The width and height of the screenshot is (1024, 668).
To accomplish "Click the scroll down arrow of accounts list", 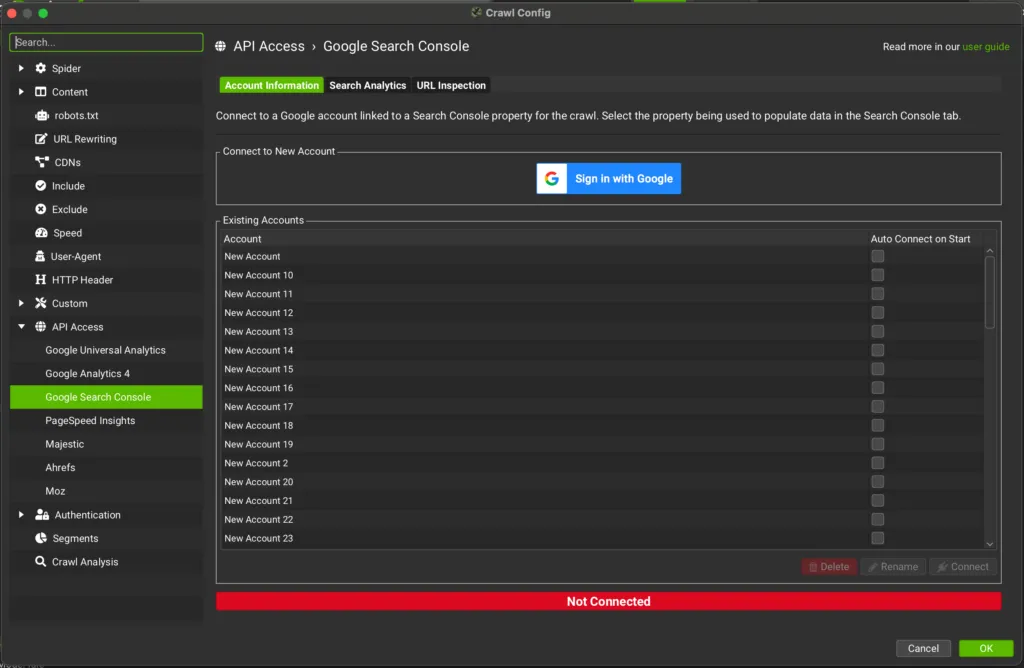I will point(990,544).
